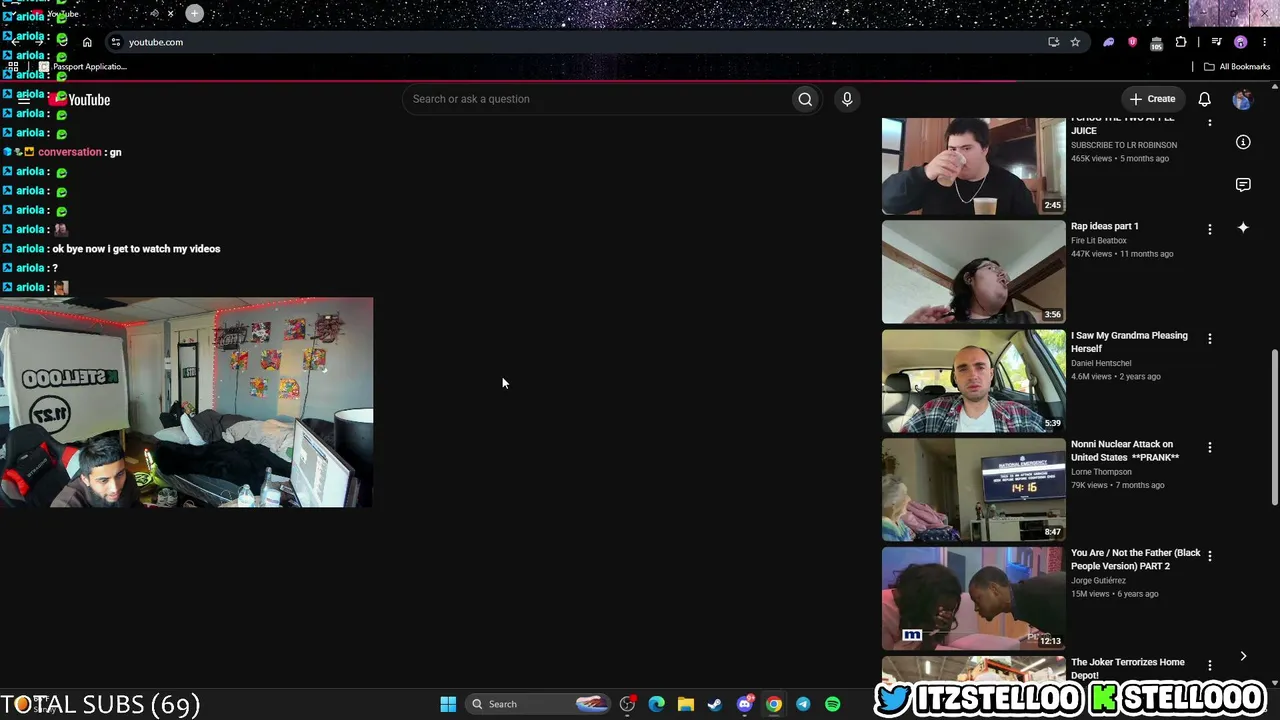Play the apple juice chugging video thumbnail

tap(974, 166)
